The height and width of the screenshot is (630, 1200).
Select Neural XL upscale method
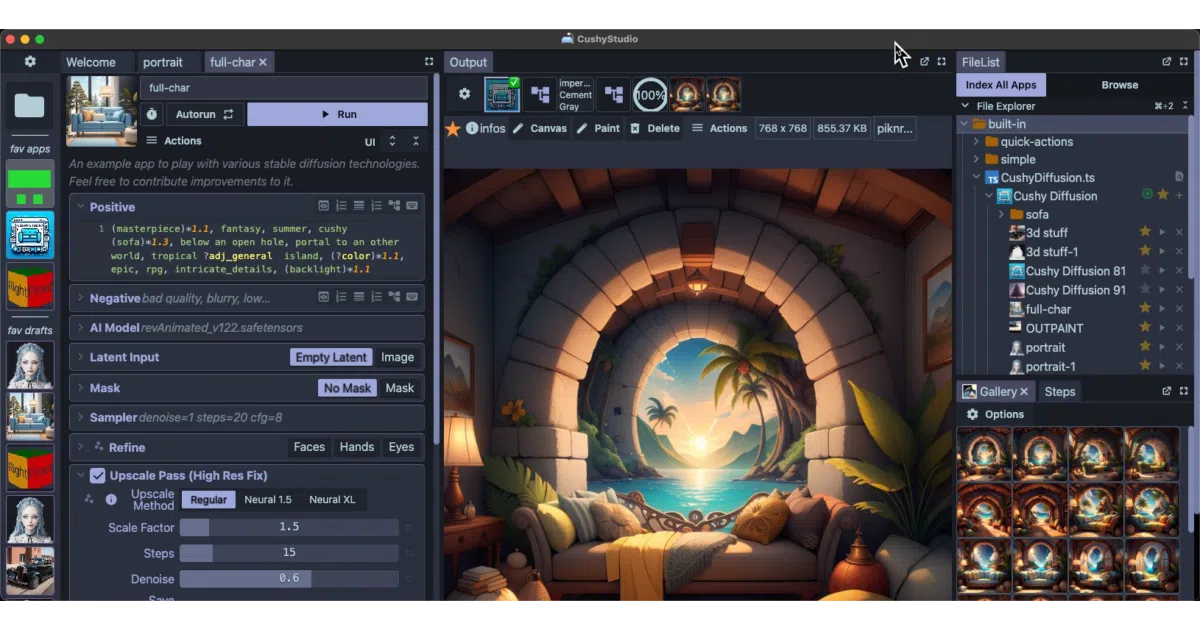(332, 500)
